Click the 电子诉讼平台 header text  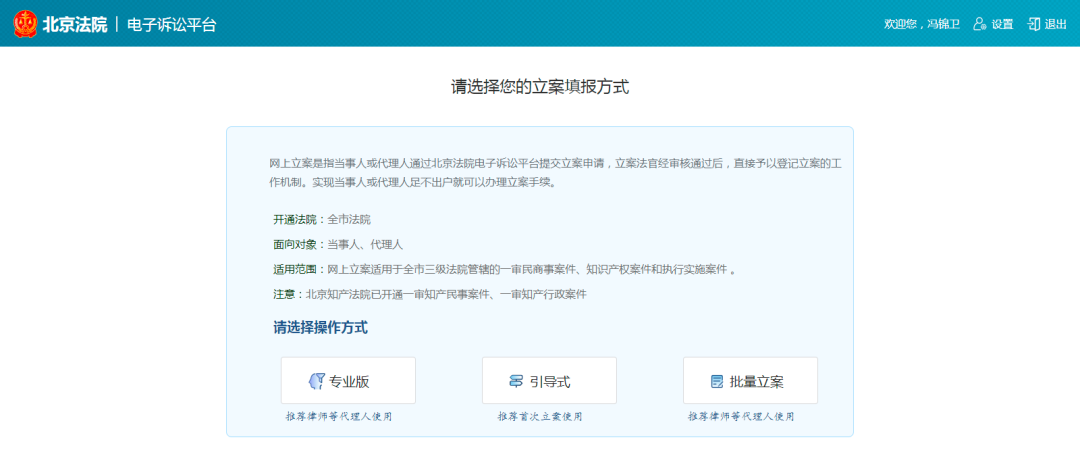(x=171, y=24)
